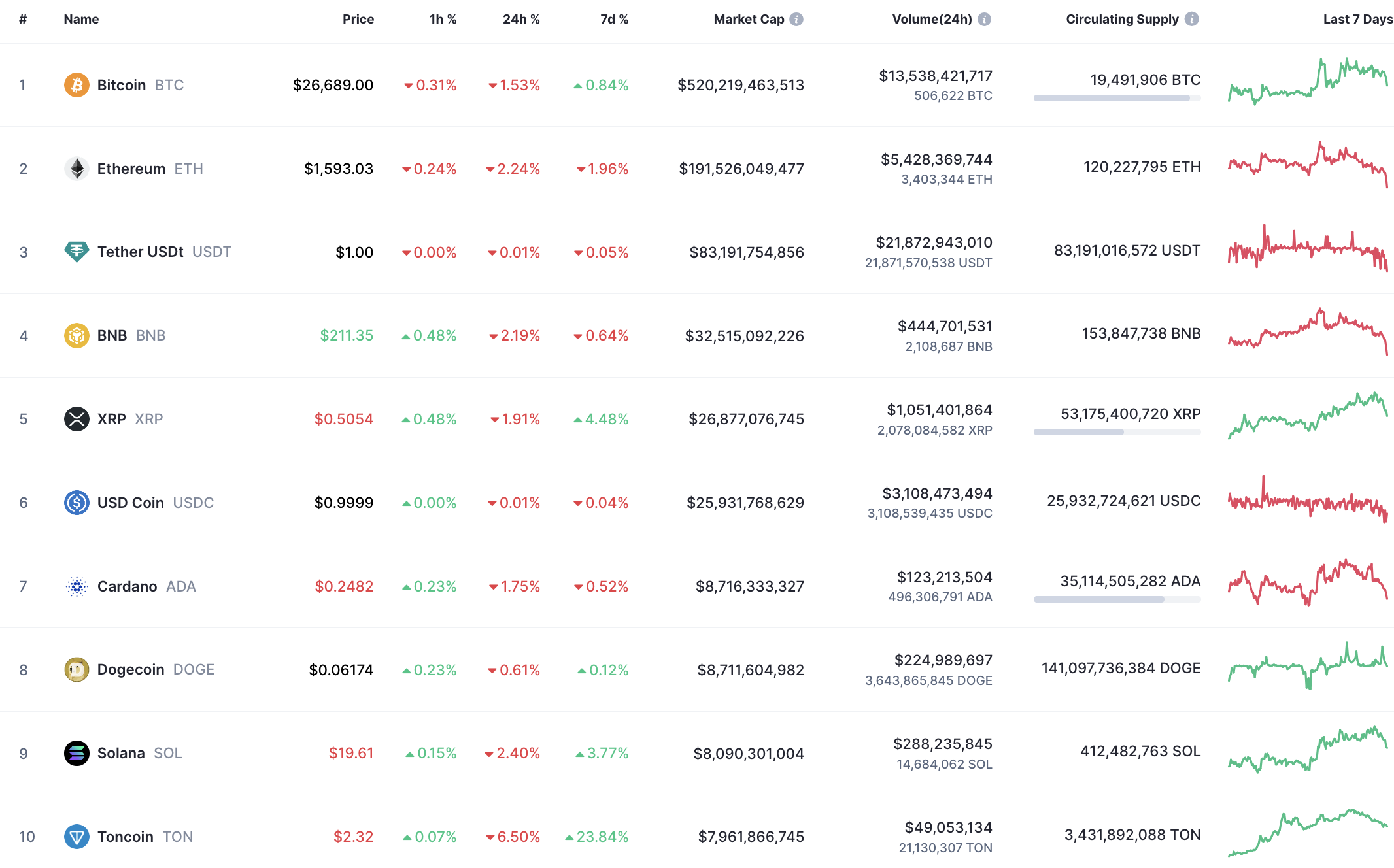Click the BNB coin icon
Screen dimensions: 1394x868
pyautogui.click(x=76, y=335)
